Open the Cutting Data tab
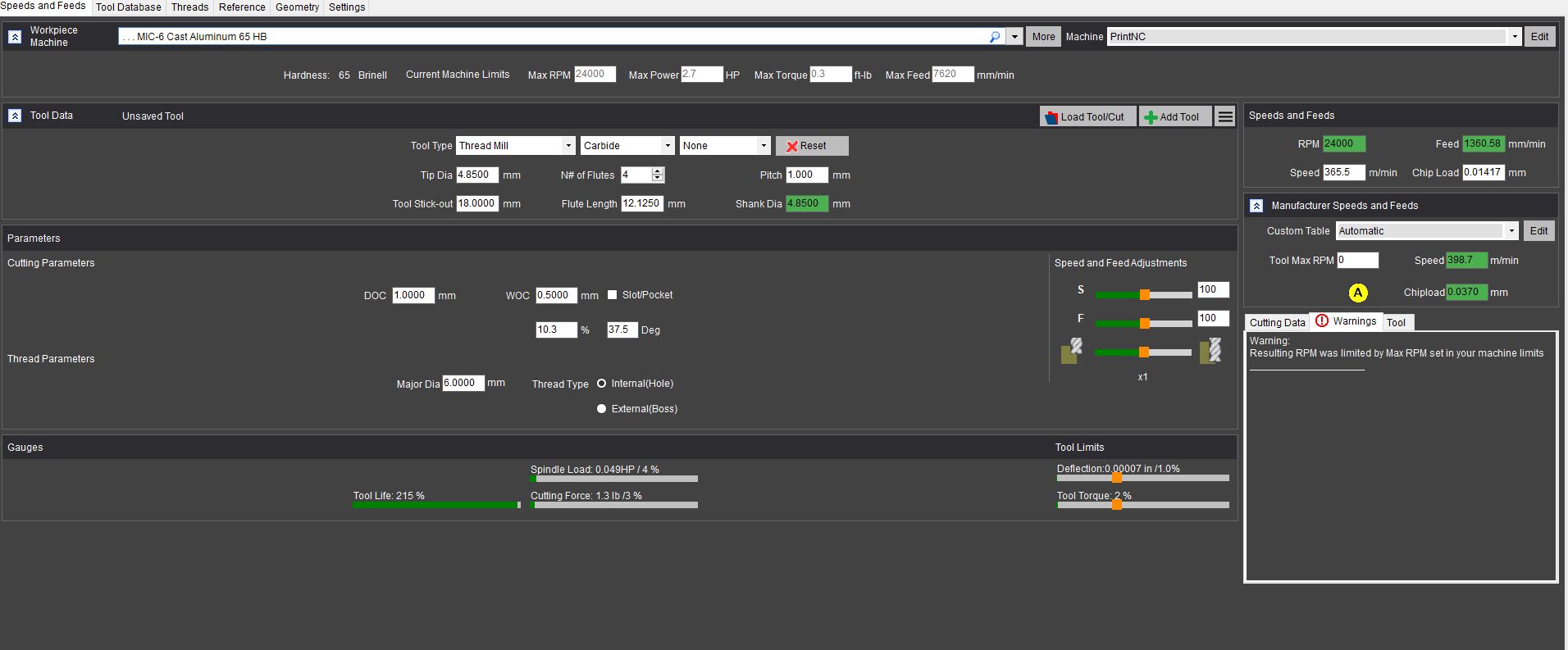Image resolution: width=1568 pixels, height=650 pixels. click(x=1277, y=323)
